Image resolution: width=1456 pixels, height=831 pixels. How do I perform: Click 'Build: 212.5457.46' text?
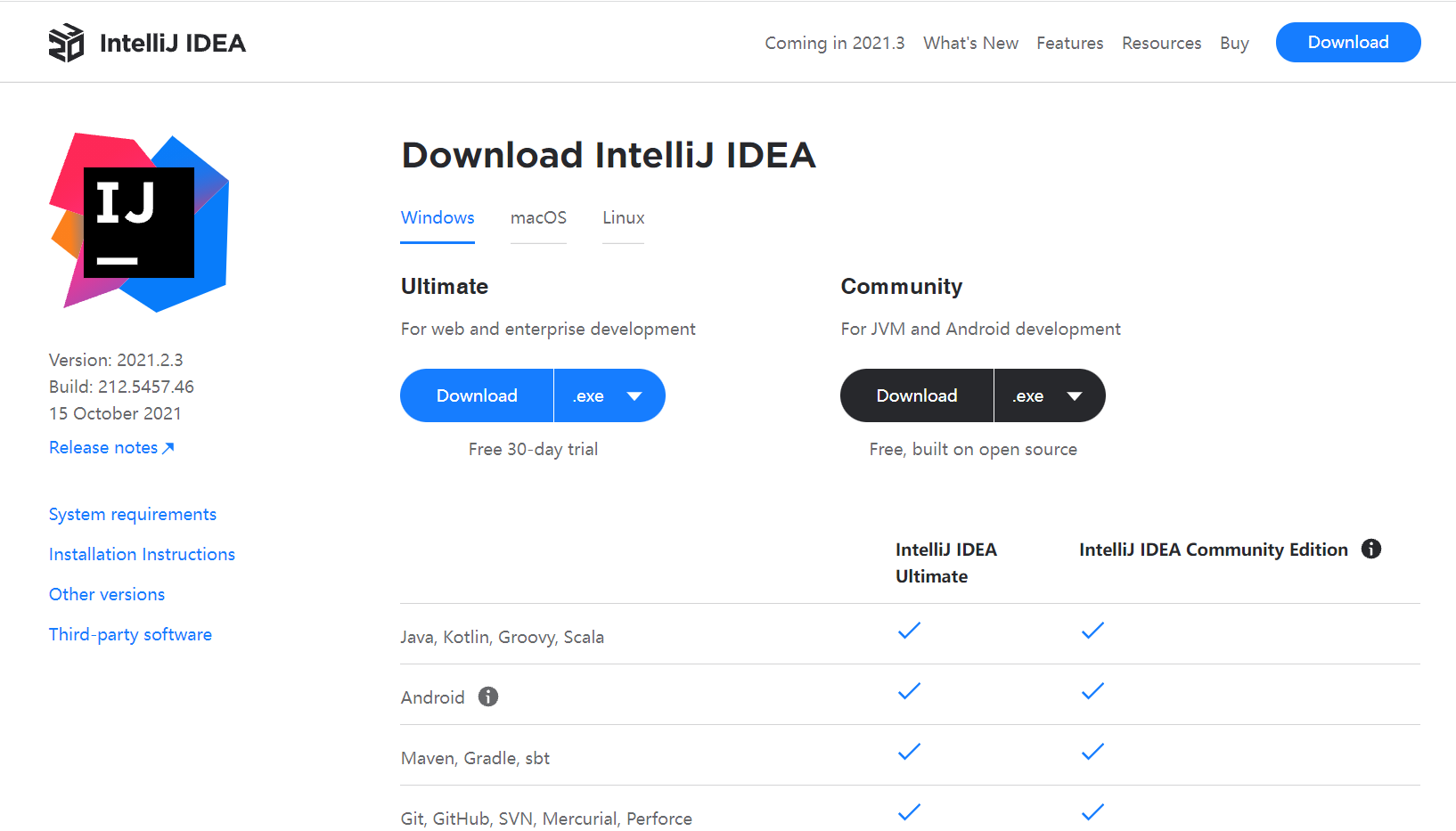[121, 387]
